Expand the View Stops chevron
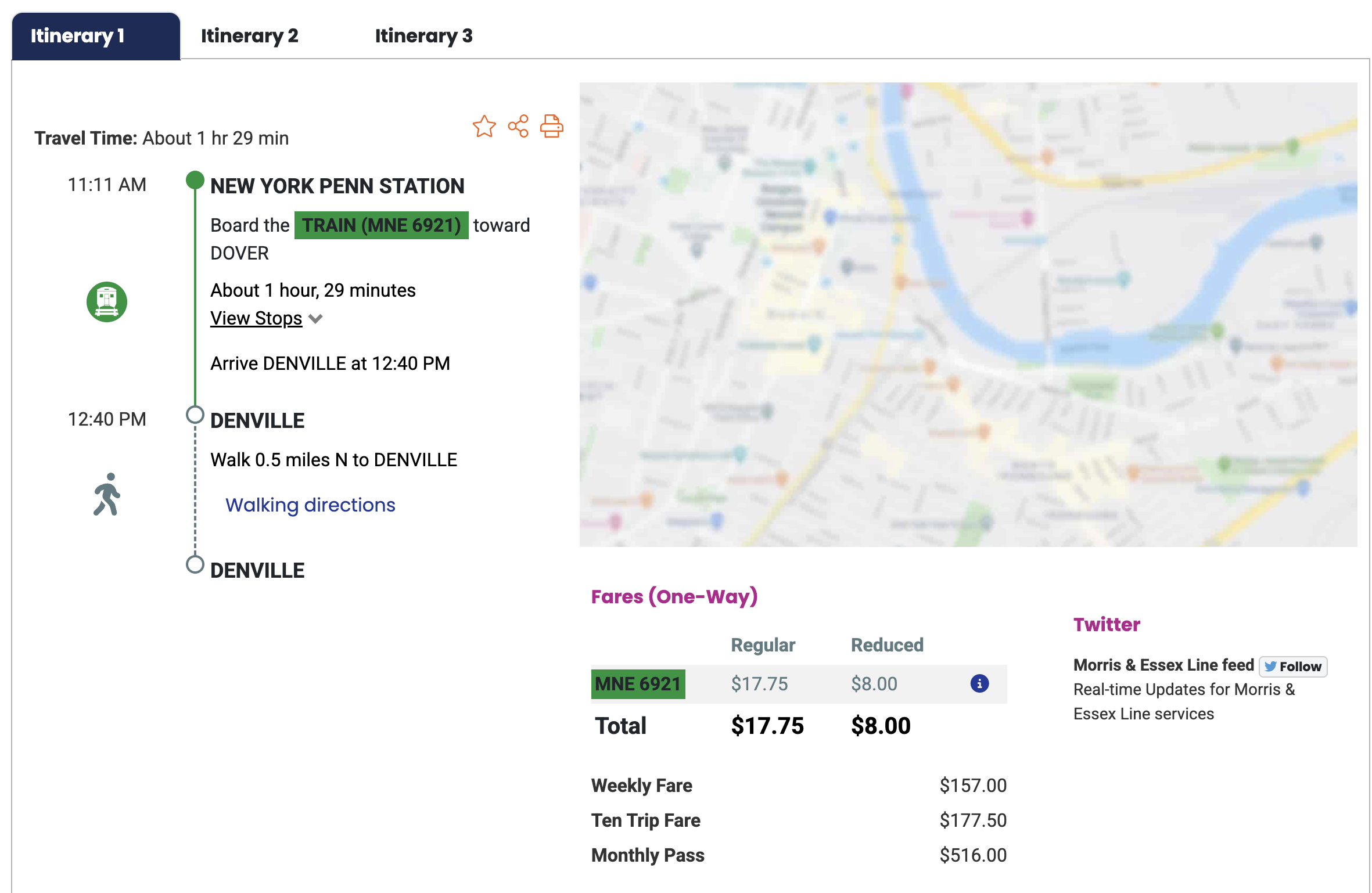This screenshot has height=893, width=1372. tap(316, 319)
